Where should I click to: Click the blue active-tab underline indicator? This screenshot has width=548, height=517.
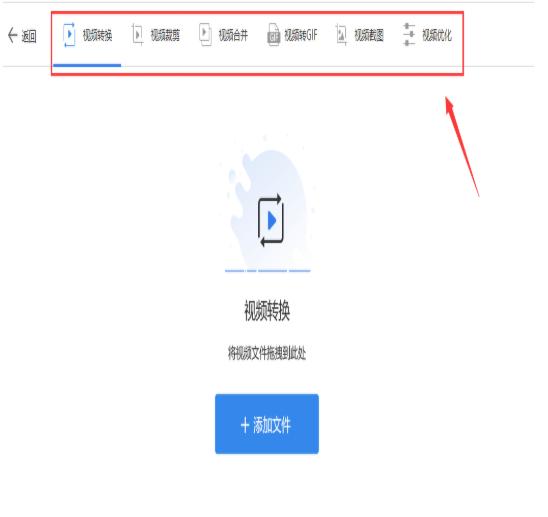[x=87, y=65]
